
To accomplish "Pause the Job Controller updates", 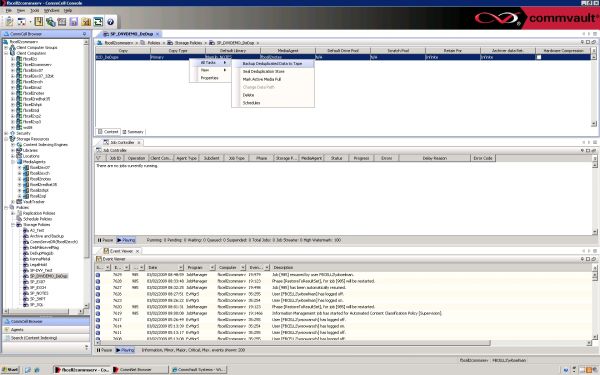I will (105, 240).
